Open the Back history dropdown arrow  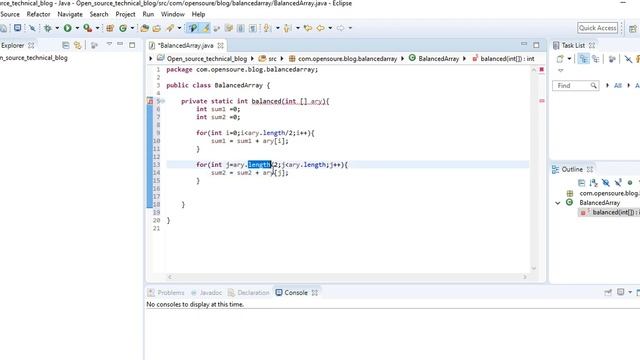point(330,28)
